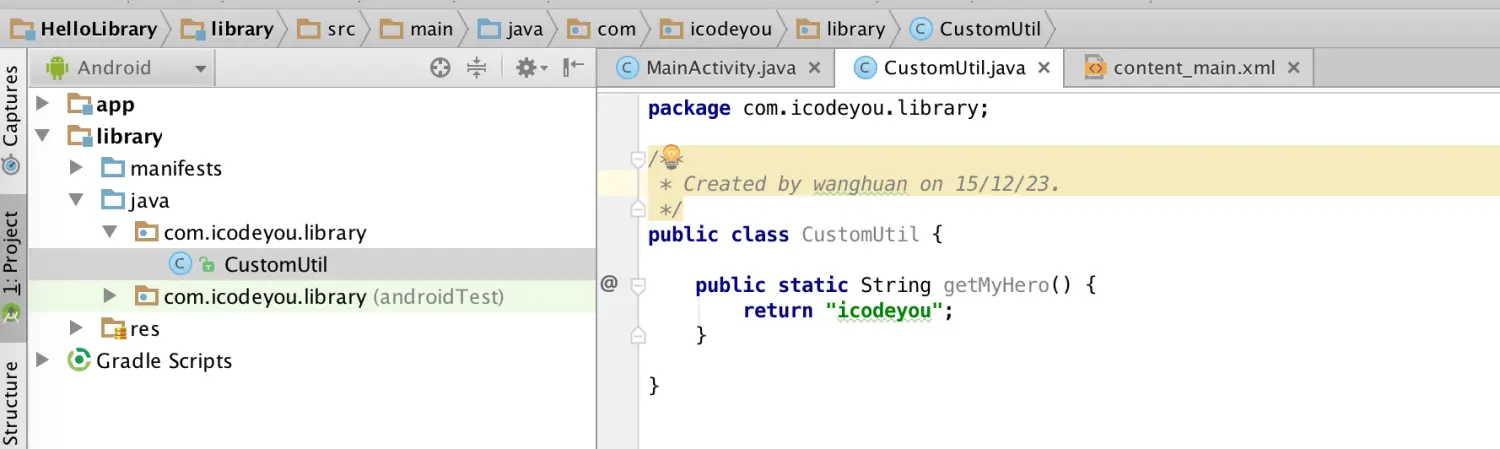Close the content_main.xml tab
This screenshot has width=1500, height=449.
pos(1294,68)
